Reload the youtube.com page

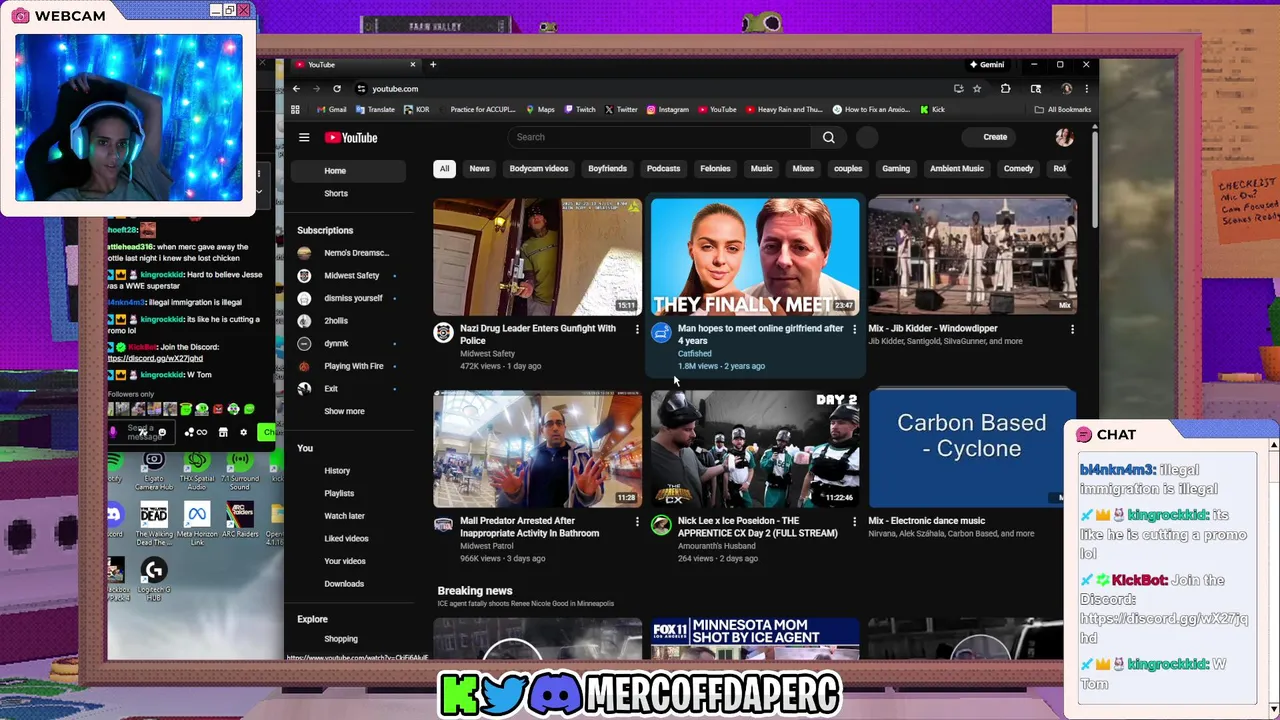tap(337, 89)
